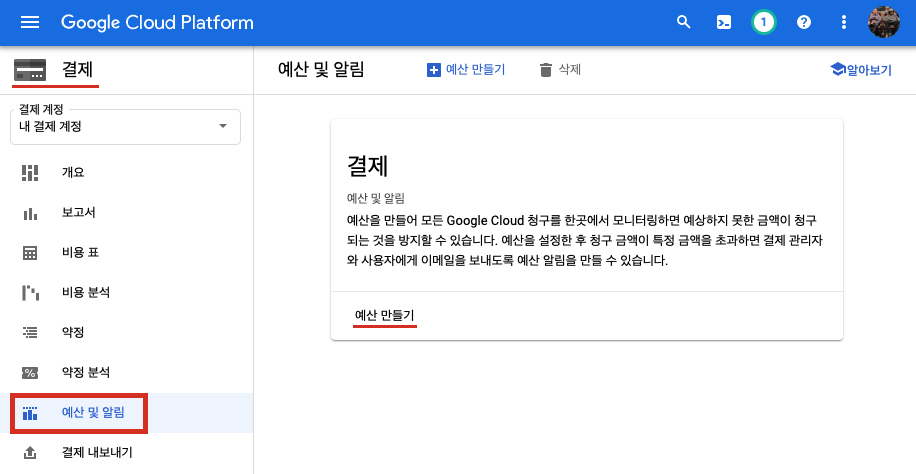The image size is (916, 474).
Task: Click the 약정 분석 percent icon
Action: coord(30,373)
